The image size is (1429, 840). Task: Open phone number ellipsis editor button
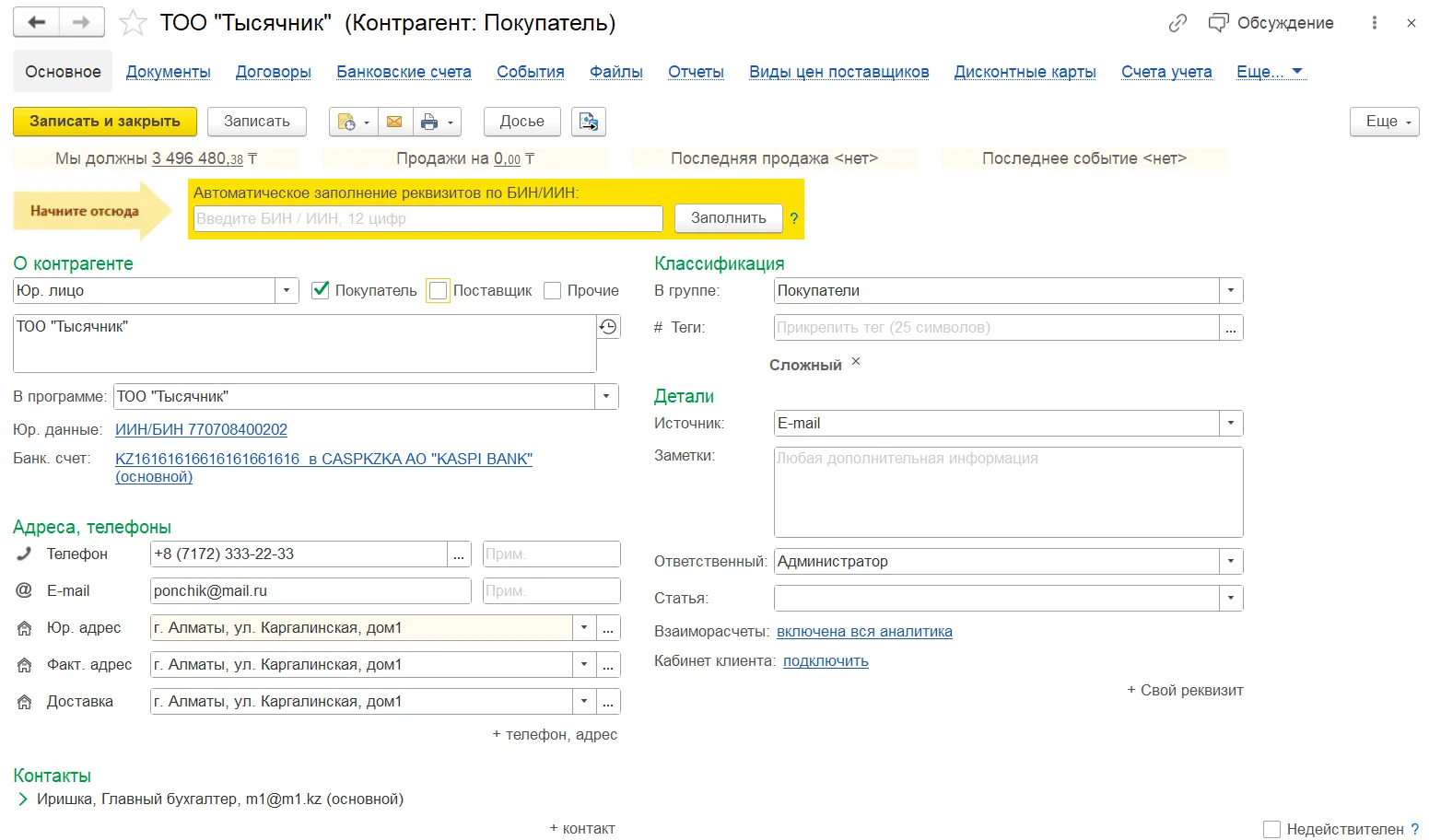coord(459,554)
